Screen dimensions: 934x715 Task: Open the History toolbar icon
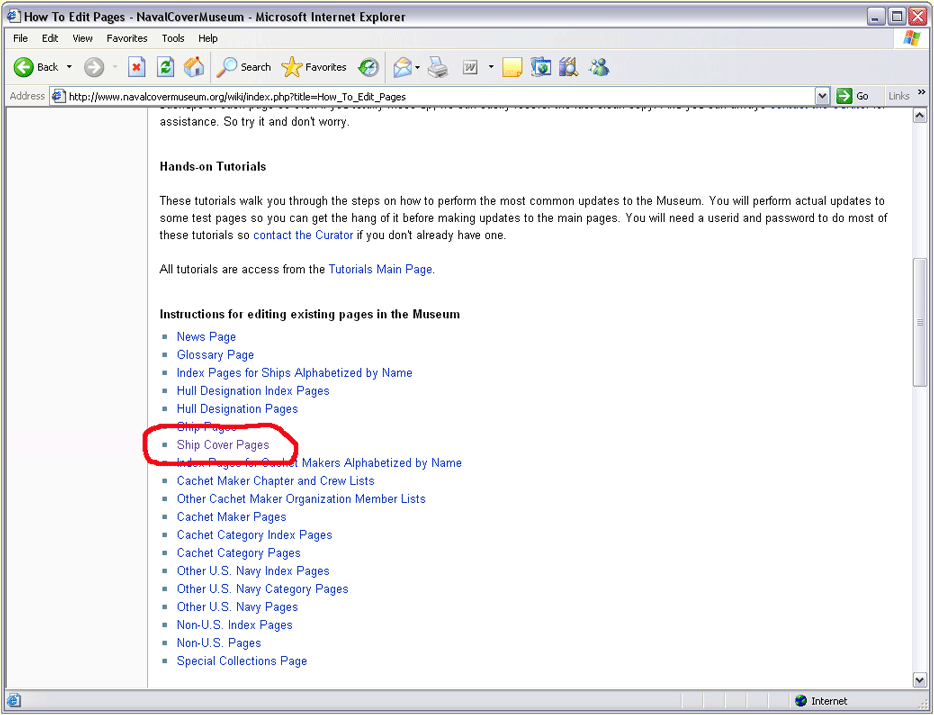tap(369, 67)
